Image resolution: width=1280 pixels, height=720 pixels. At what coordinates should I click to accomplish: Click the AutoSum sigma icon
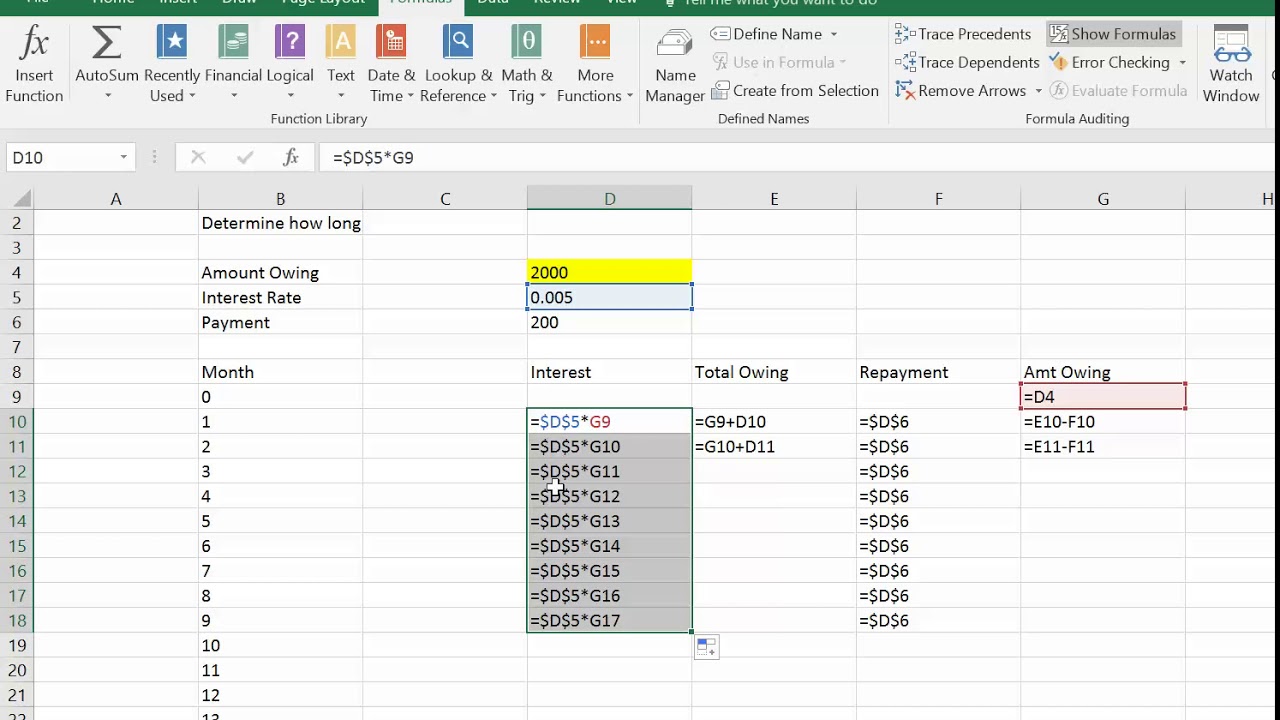[x=107, y=44]
